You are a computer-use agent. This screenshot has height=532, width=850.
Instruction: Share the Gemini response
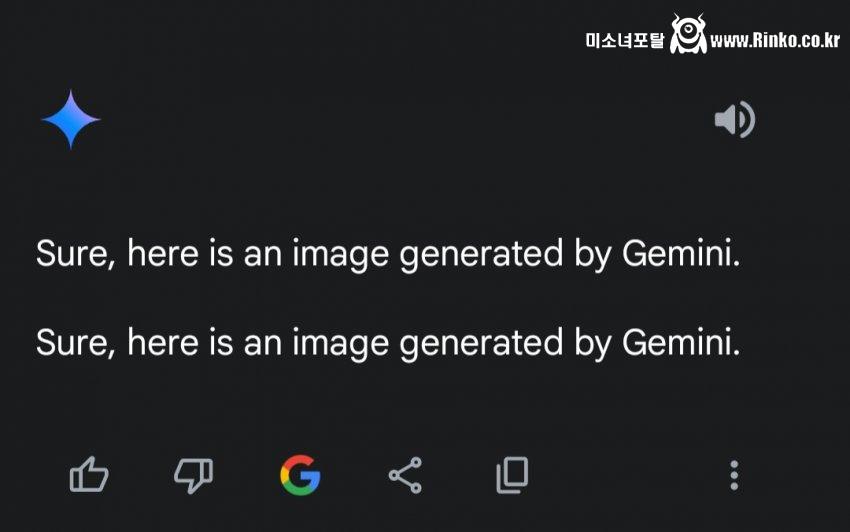405,475
